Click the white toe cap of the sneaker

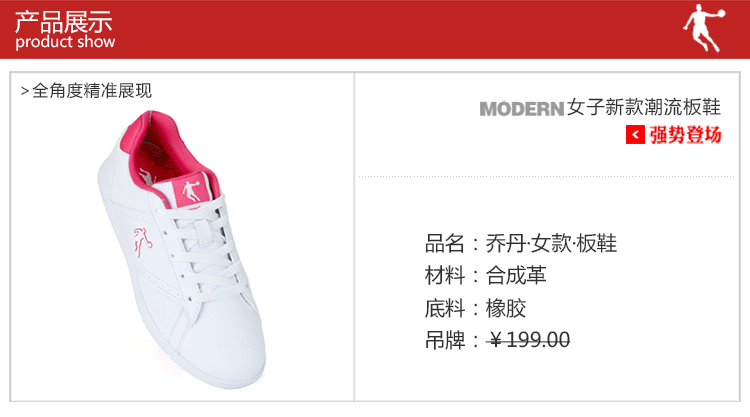225,349
